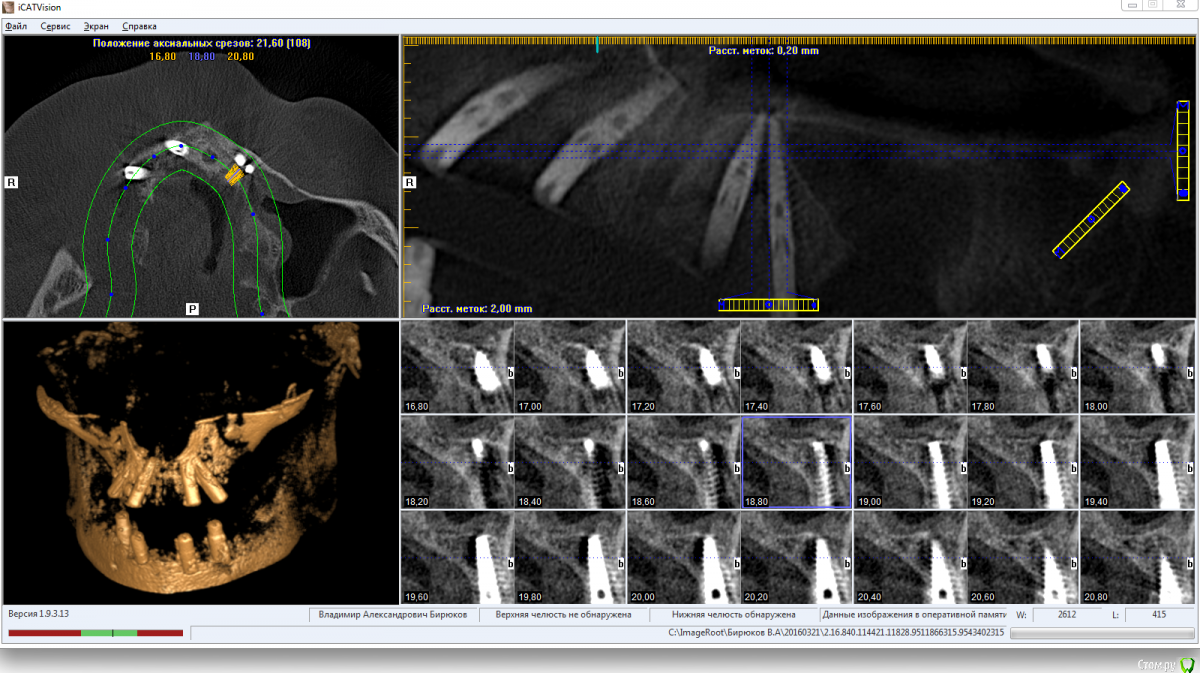Click the P orientation marker in axial view
The width and height of the screenshot is (1200, 673).
point(192,309)
